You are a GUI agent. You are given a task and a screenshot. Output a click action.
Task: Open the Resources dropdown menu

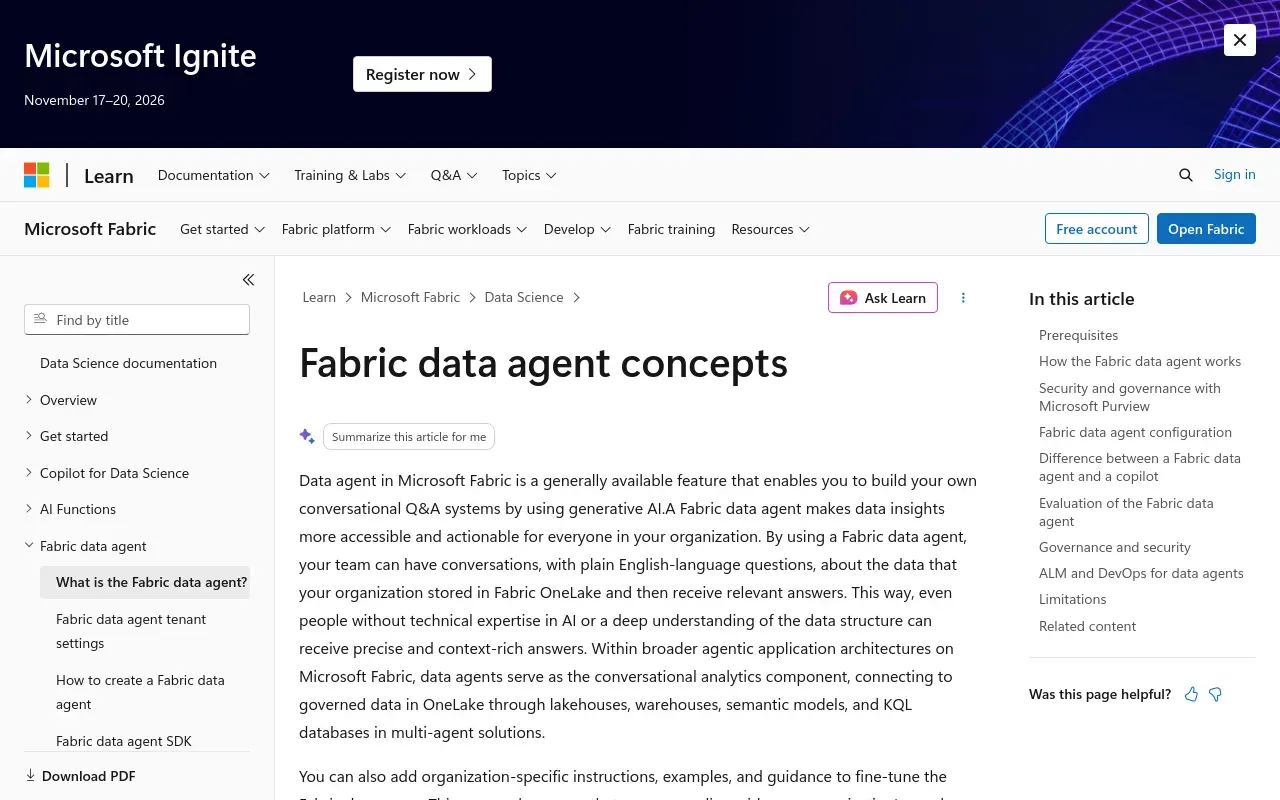tap(770, 229)
